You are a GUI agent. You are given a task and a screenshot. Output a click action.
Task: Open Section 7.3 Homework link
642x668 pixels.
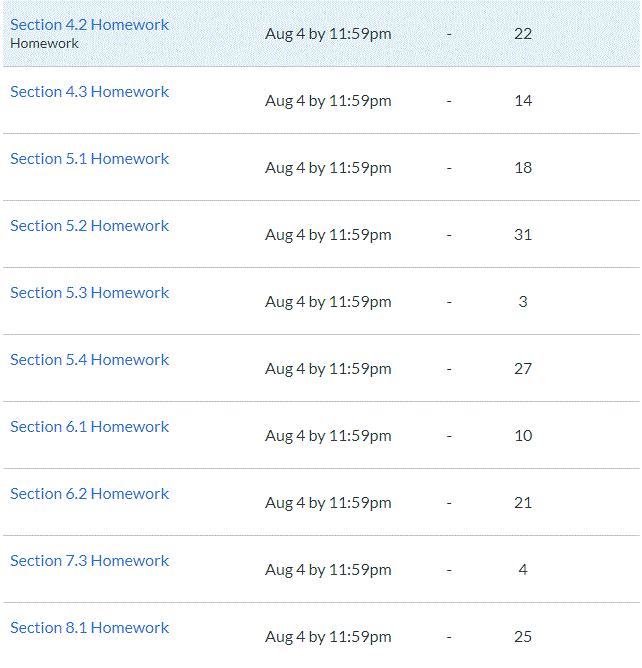[x=89, y=560]
